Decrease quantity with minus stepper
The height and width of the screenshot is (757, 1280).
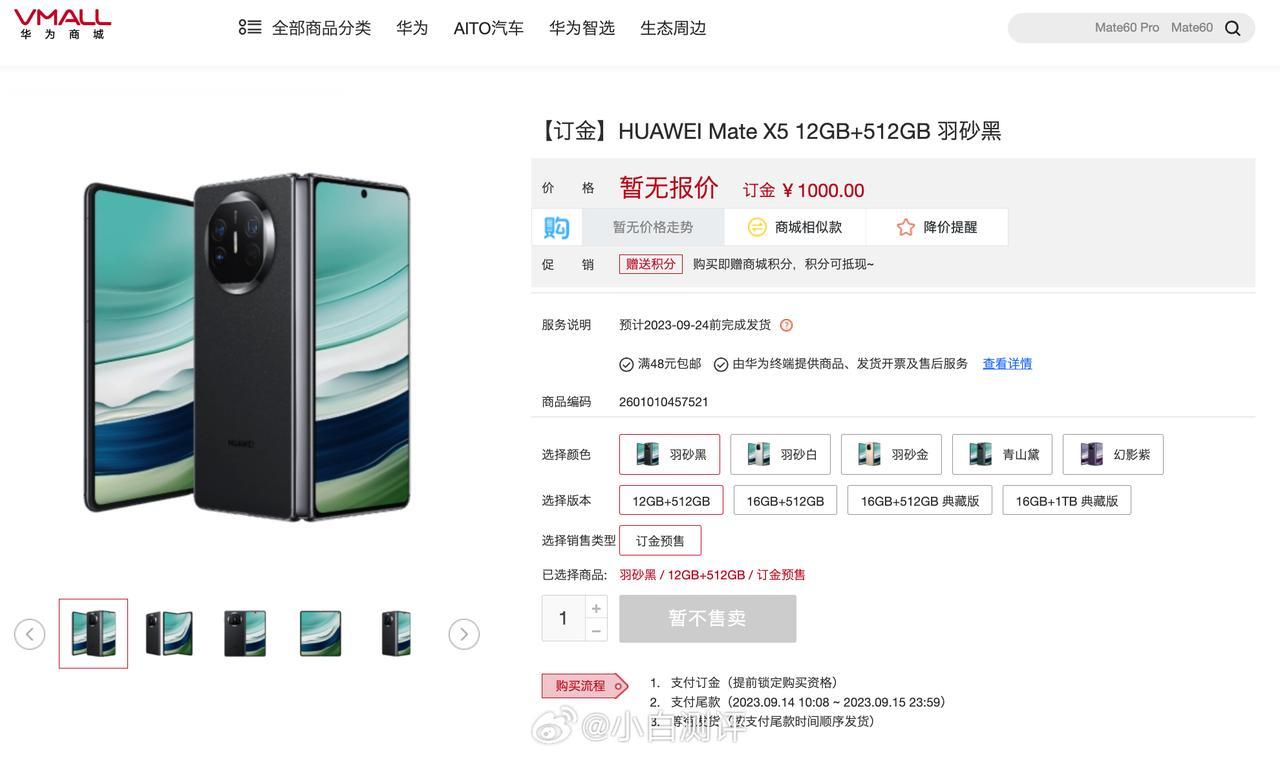point(596,630)
